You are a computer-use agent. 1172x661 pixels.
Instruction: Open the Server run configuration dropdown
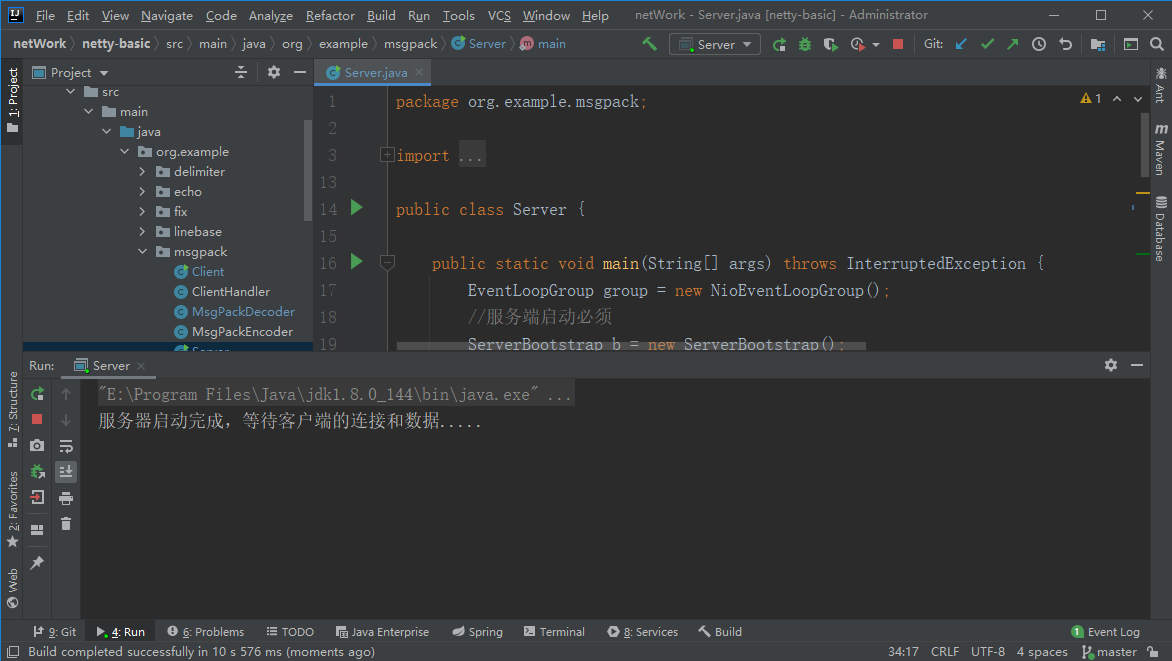pos(715,44)
